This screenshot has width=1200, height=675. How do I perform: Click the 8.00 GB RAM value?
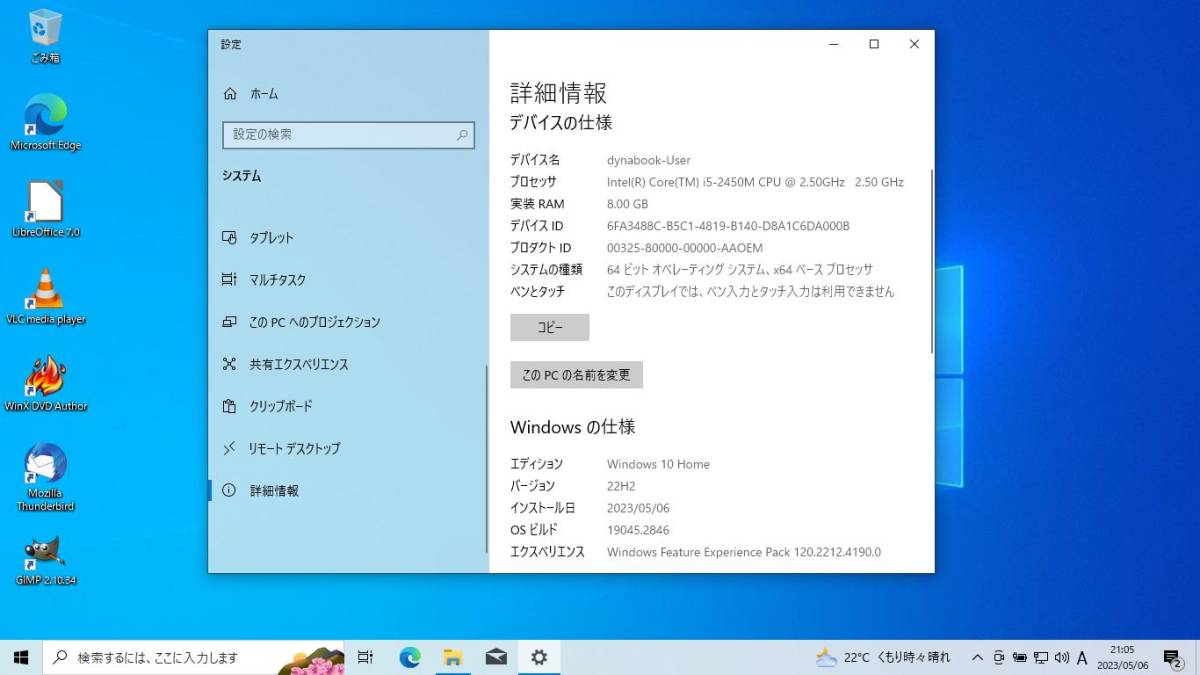[x=627, y=204]
